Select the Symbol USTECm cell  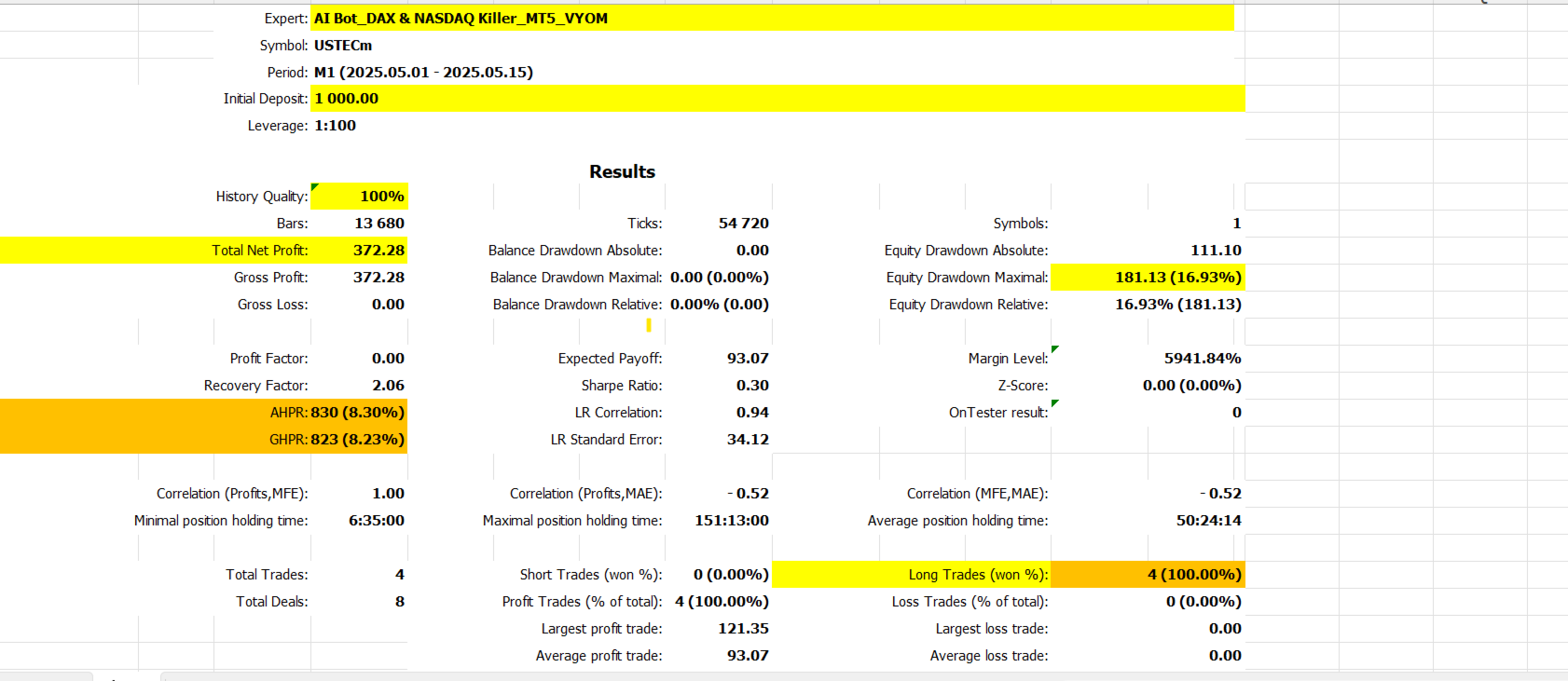[343, 45]
